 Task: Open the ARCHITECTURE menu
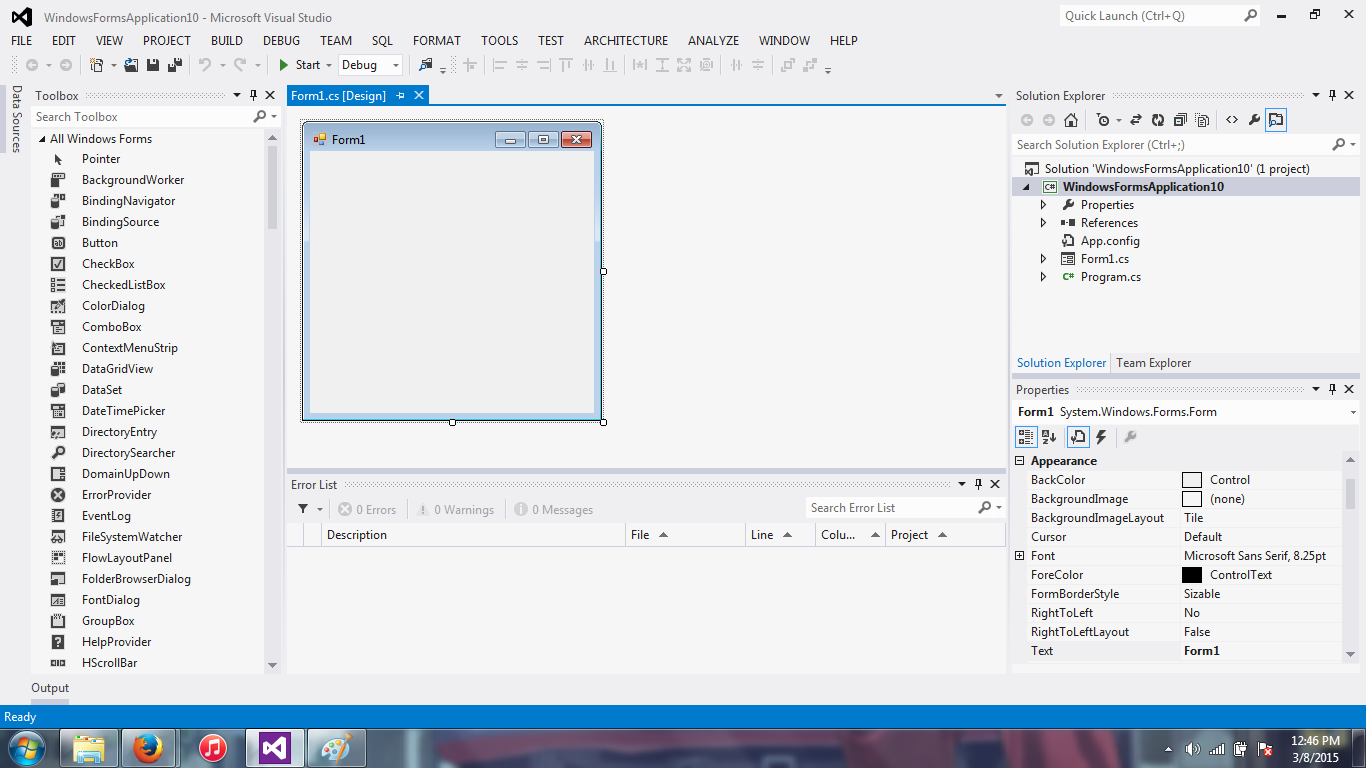coord(626,41)
